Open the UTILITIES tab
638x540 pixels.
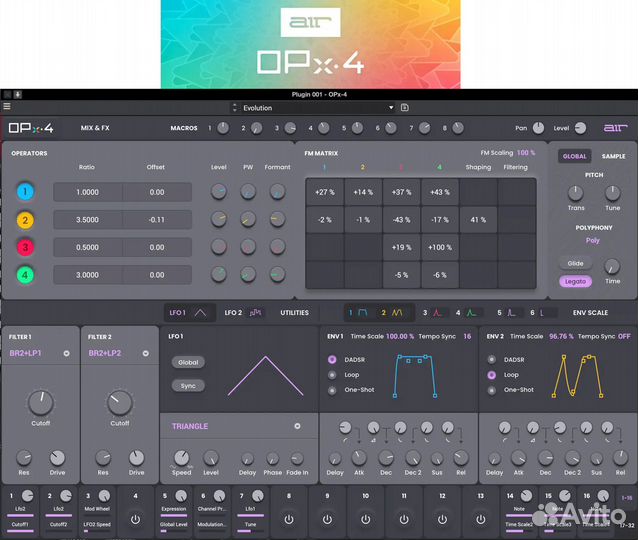point(295,313)
